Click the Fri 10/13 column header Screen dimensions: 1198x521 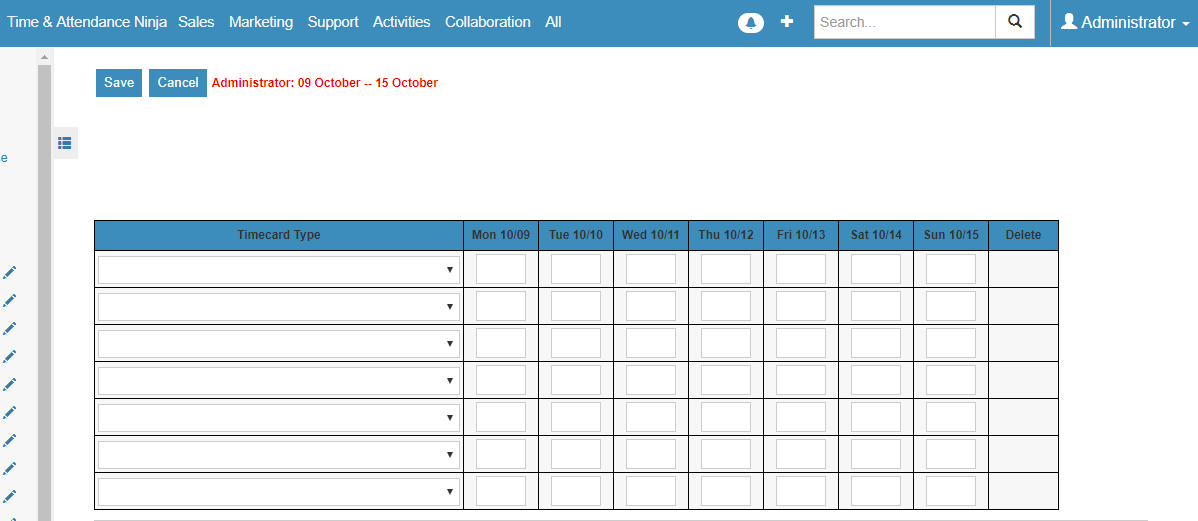[x=801, y=235]
